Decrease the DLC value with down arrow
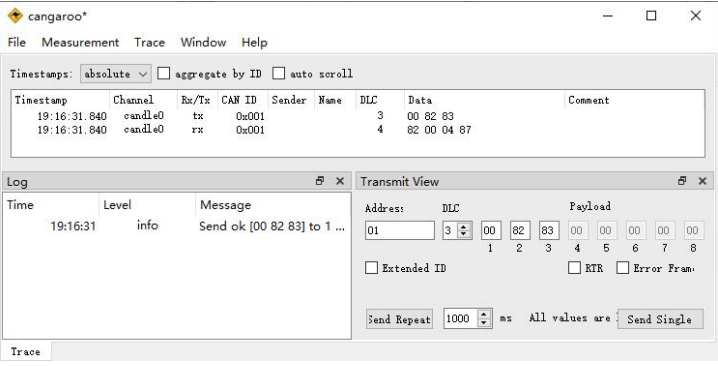The image size is (718, 366). [464, 234]
